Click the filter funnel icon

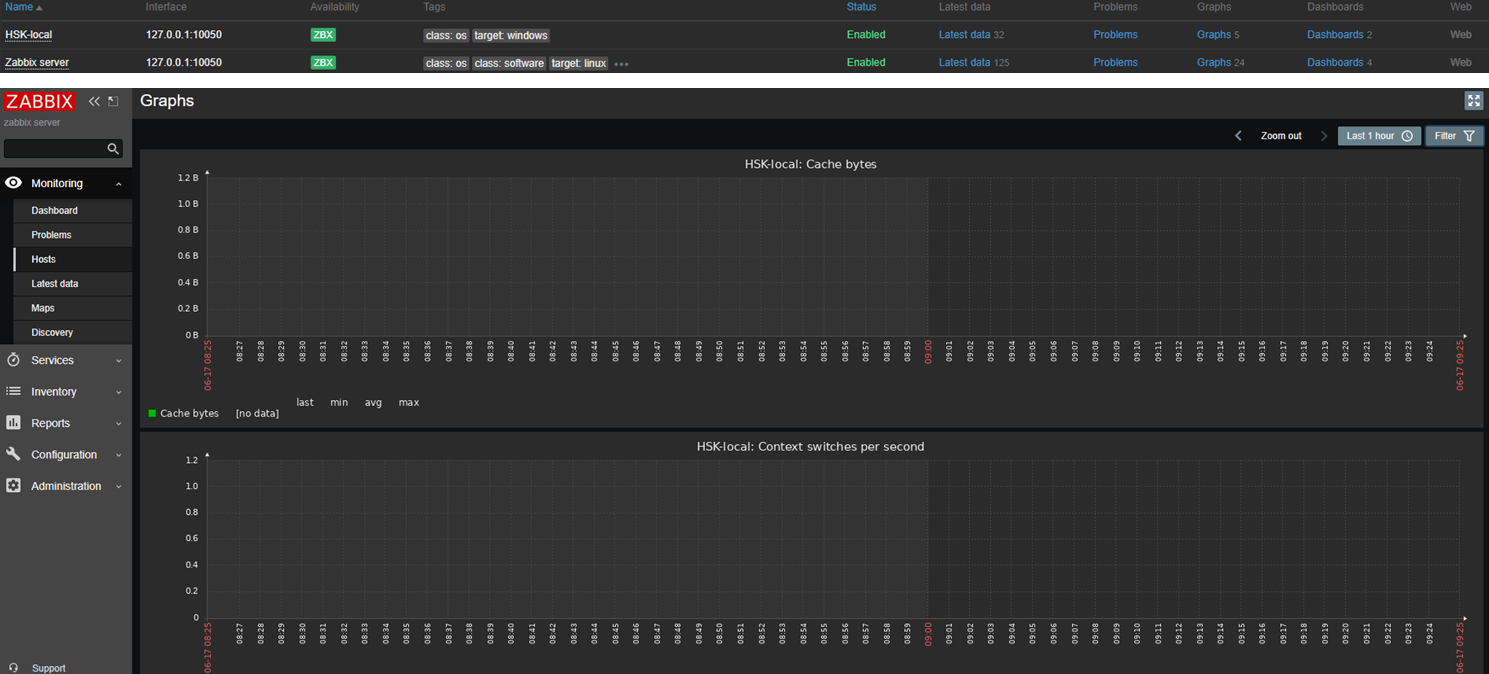point(1469,136)
